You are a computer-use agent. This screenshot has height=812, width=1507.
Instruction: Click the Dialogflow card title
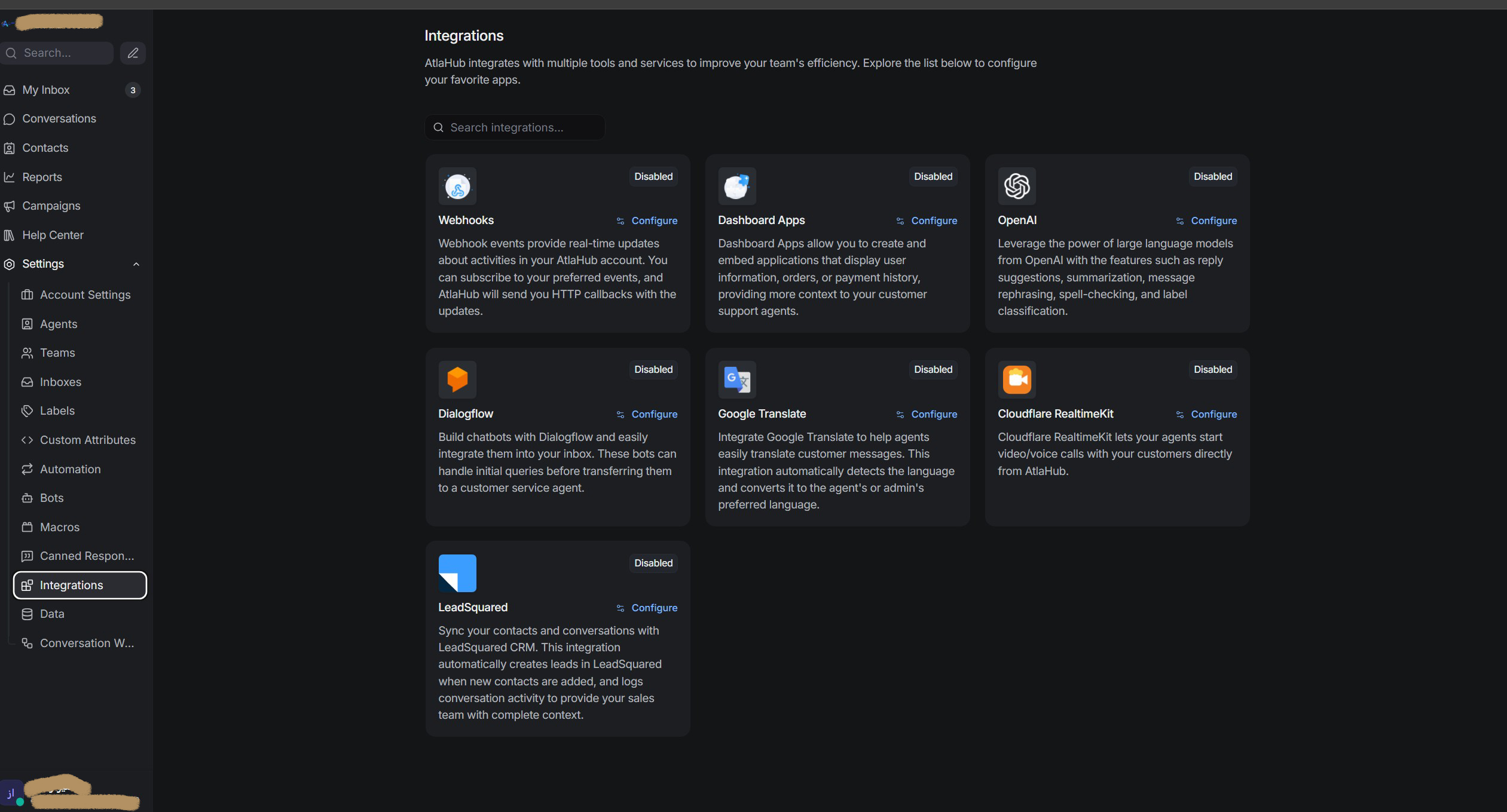pos(466,414)
